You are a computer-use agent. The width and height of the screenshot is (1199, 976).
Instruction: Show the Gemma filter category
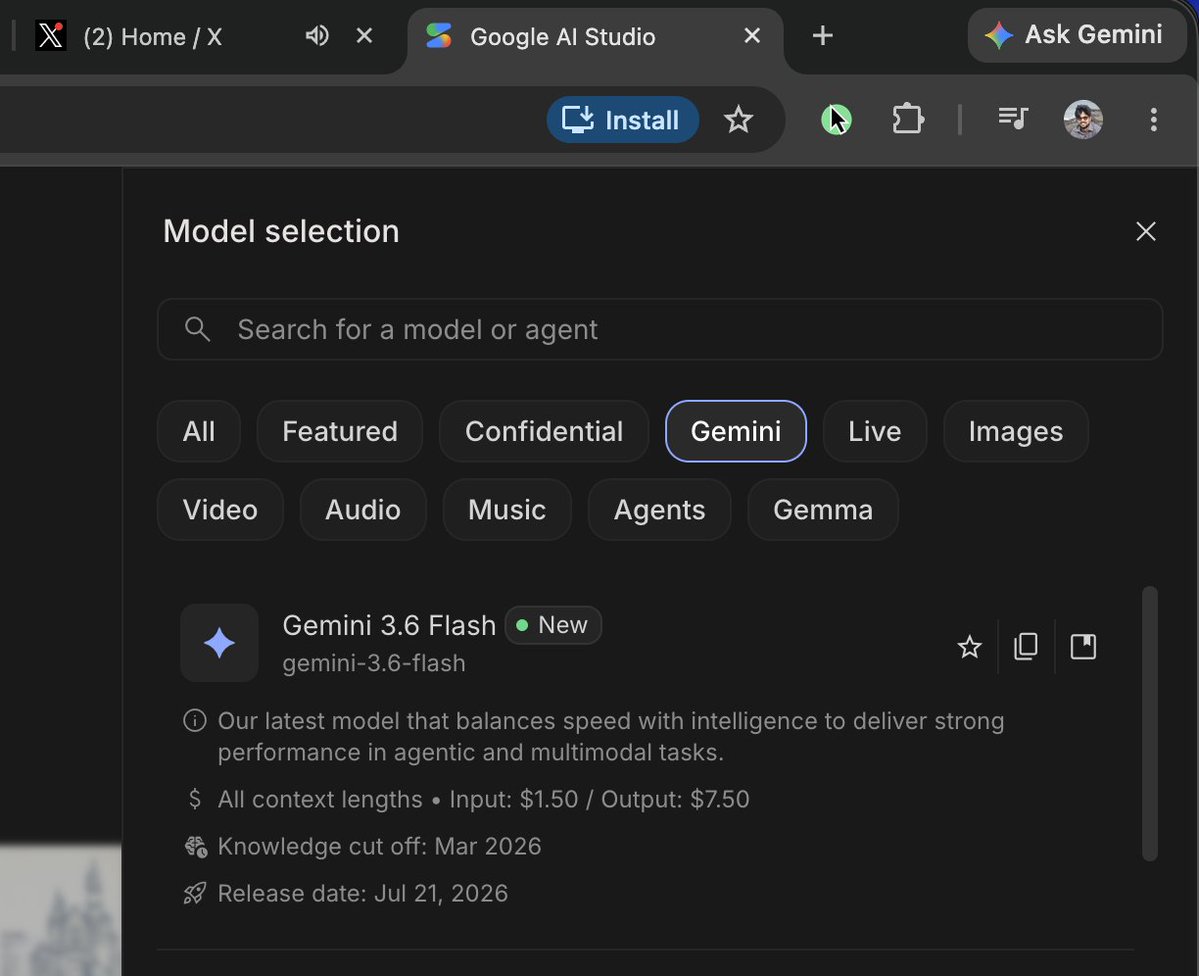823,509
